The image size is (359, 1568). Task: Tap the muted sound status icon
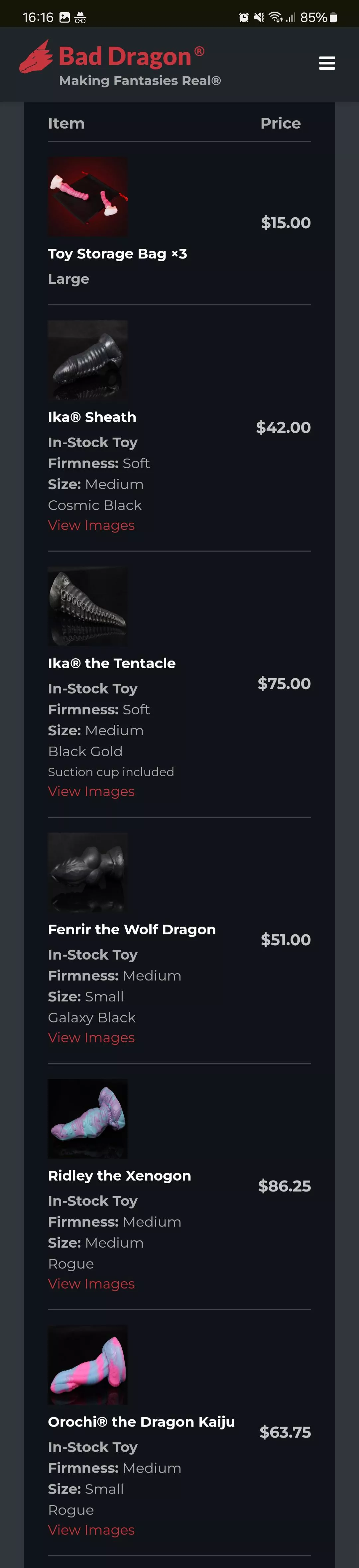259,18
